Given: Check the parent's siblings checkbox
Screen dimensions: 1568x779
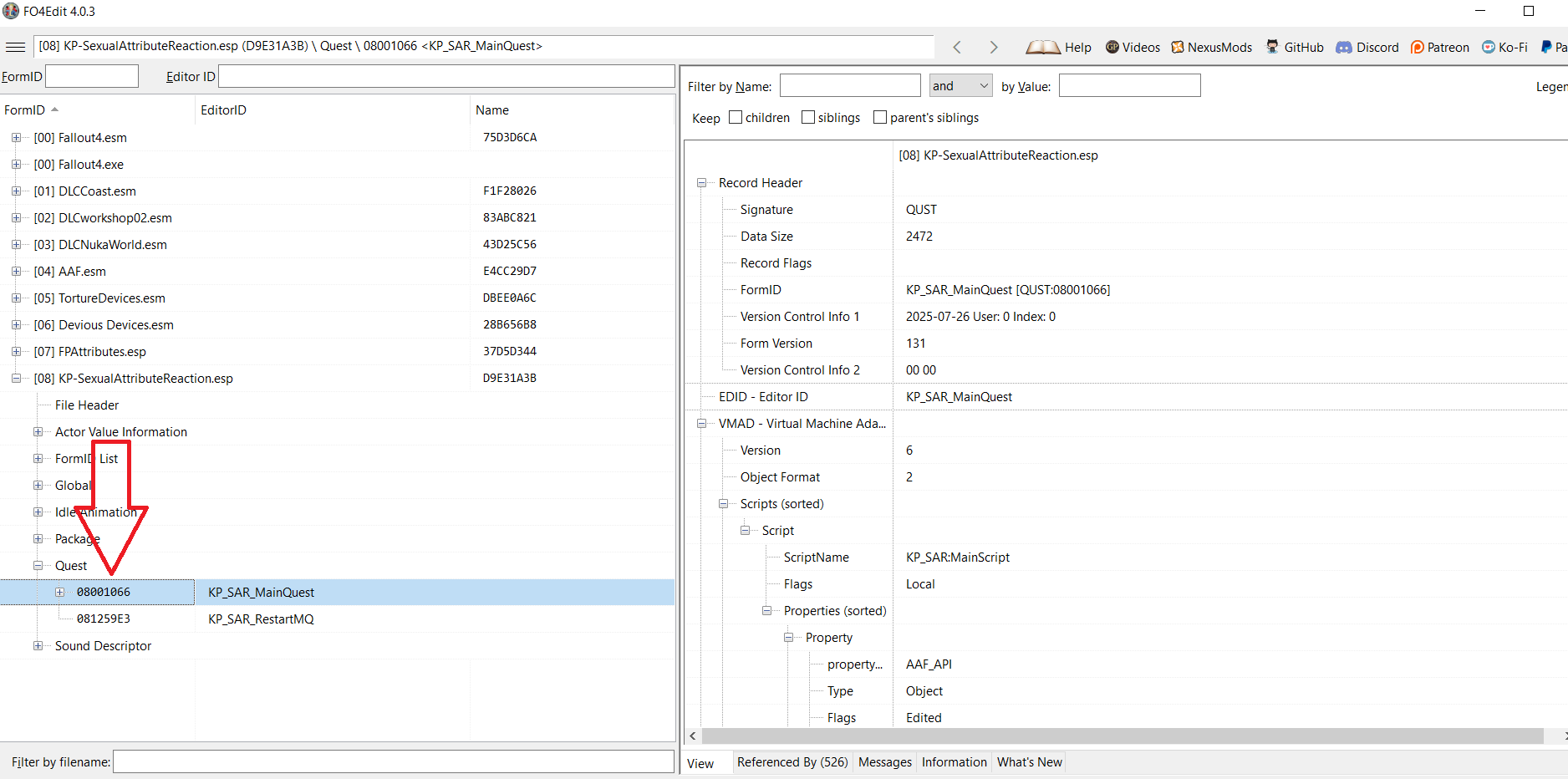Looking at the screenshot, I should point(880,118).
